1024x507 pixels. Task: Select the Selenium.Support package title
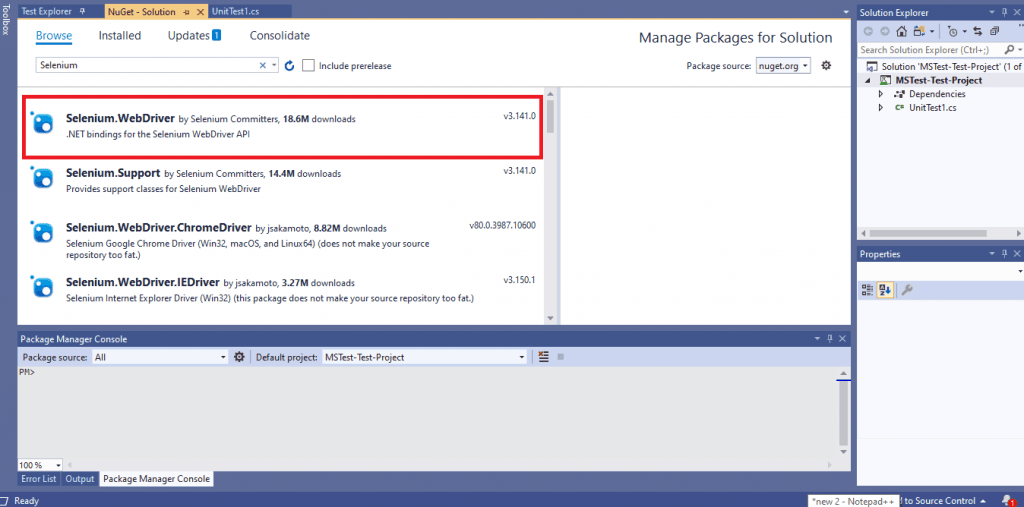tap(113, 173)
